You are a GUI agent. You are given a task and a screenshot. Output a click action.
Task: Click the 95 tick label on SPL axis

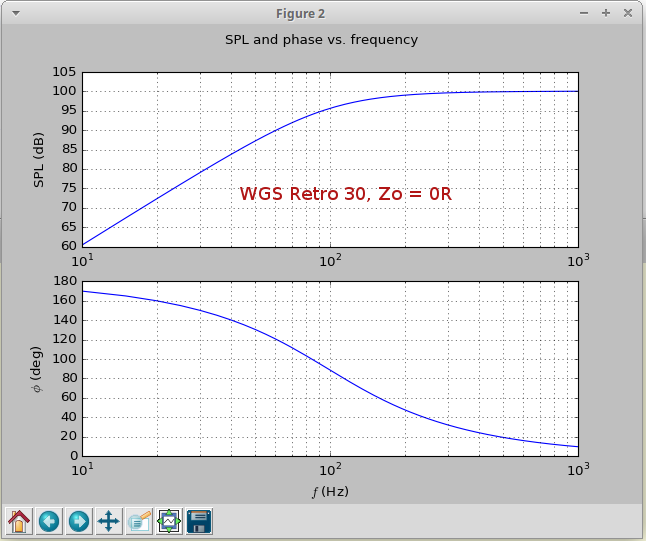pos(69,110)
